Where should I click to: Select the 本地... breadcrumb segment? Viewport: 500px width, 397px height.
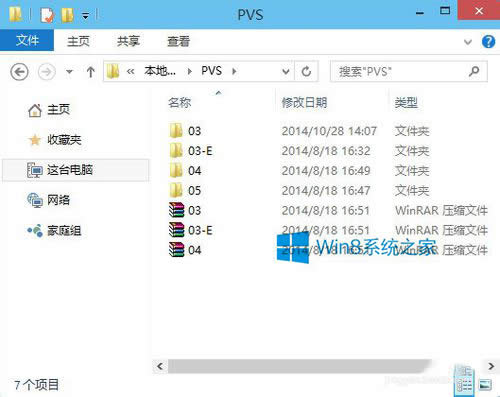coord(160,71)
